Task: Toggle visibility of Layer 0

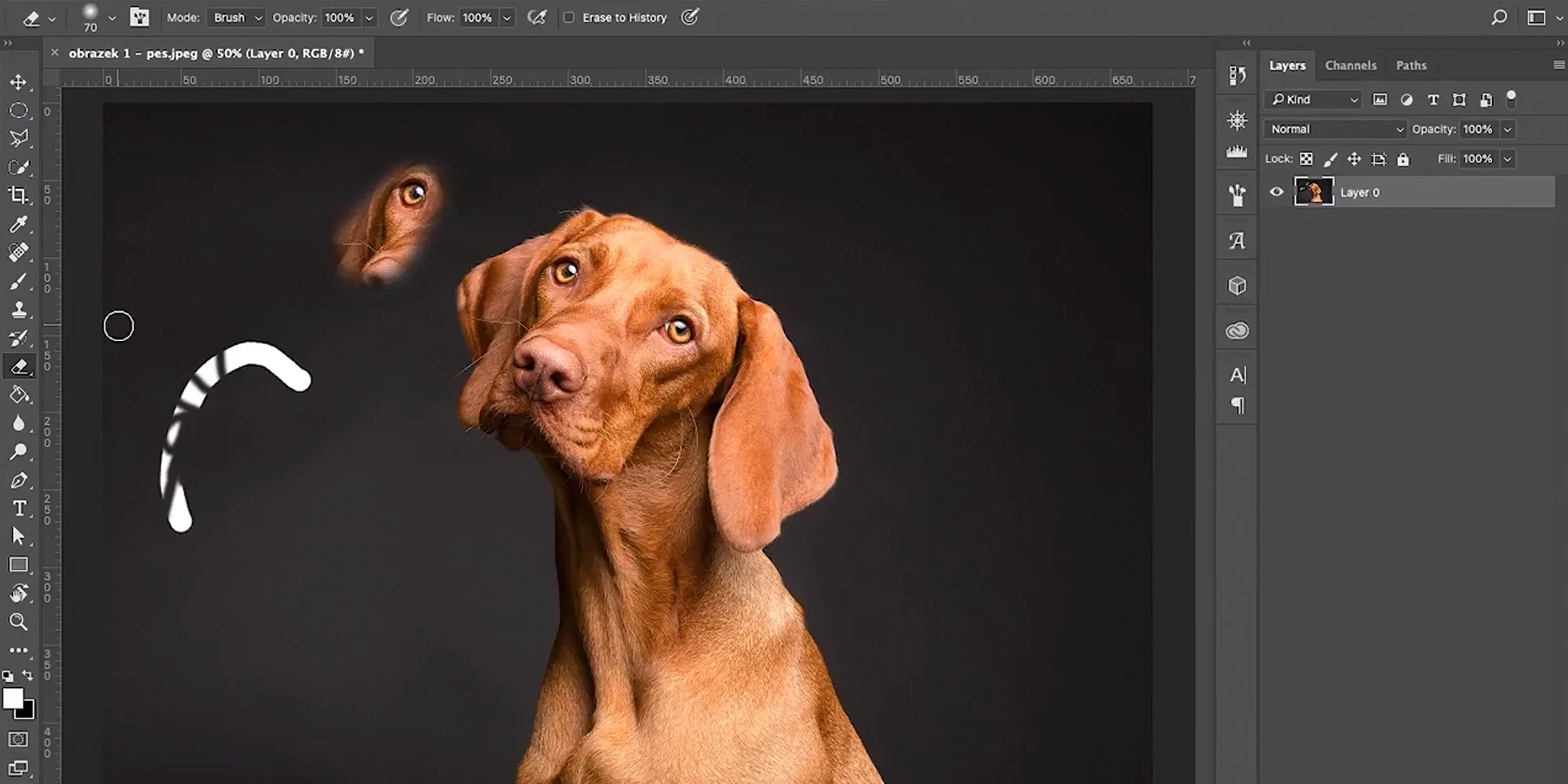Action: click(x=1276, y=192)
